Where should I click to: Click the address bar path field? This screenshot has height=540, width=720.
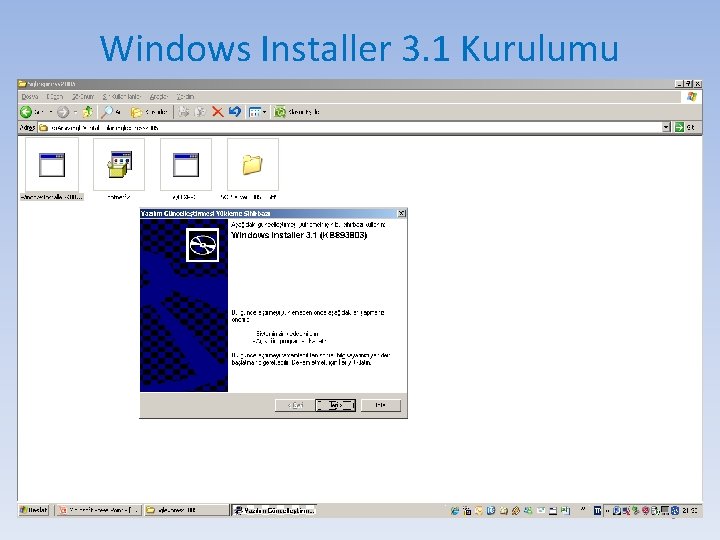350,127
